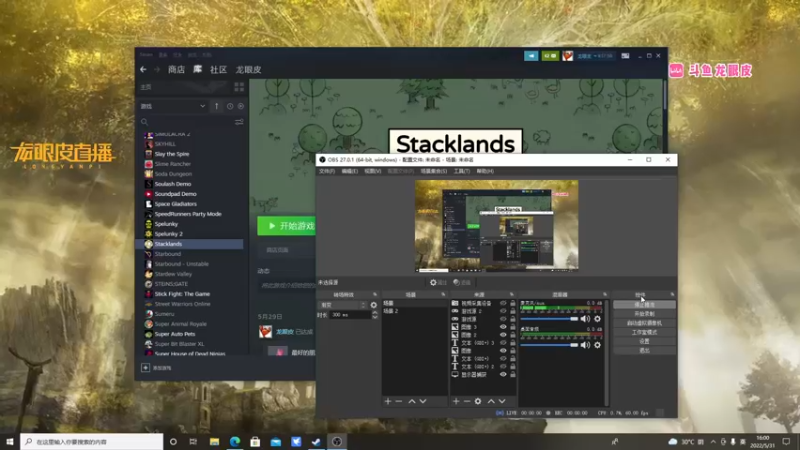Go to Steam 社区 tab
The width and height of the screenshot is (800, 450).
(x=218, y=69)
